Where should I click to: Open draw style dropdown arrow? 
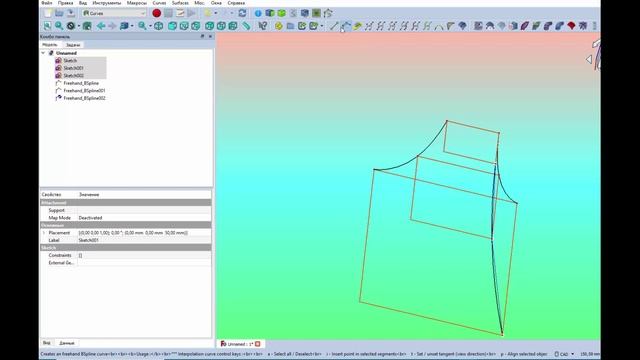coord(78,26)
